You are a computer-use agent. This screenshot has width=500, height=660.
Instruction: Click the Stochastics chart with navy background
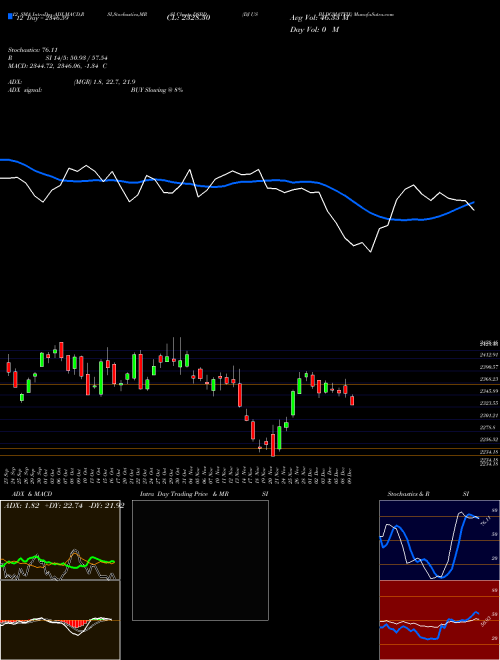[x=439, y=540]
